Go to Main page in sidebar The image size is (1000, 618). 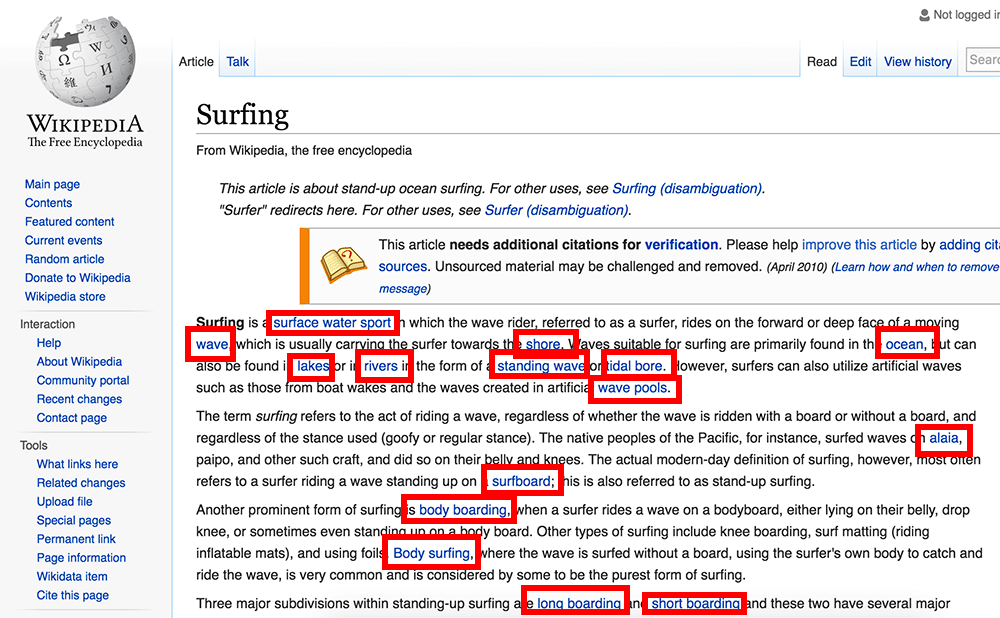[x=52, y=184]
